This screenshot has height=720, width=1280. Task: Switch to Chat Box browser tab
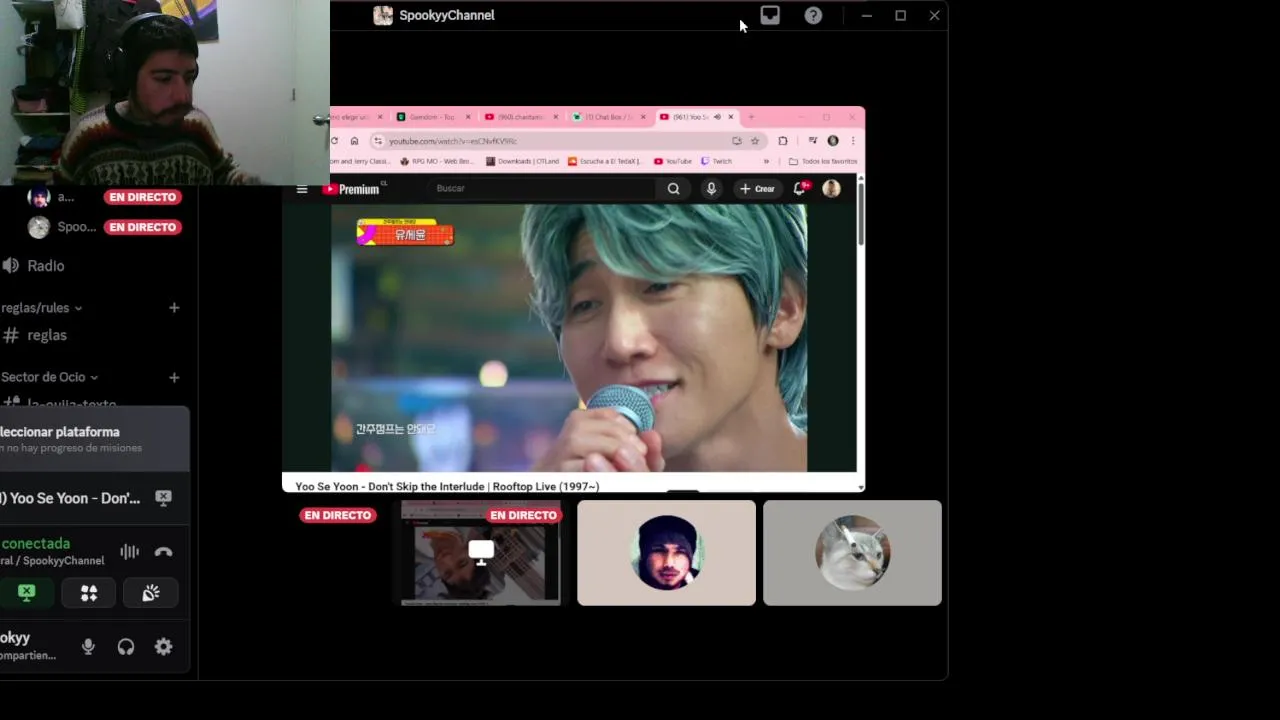(x=609, y=117)
